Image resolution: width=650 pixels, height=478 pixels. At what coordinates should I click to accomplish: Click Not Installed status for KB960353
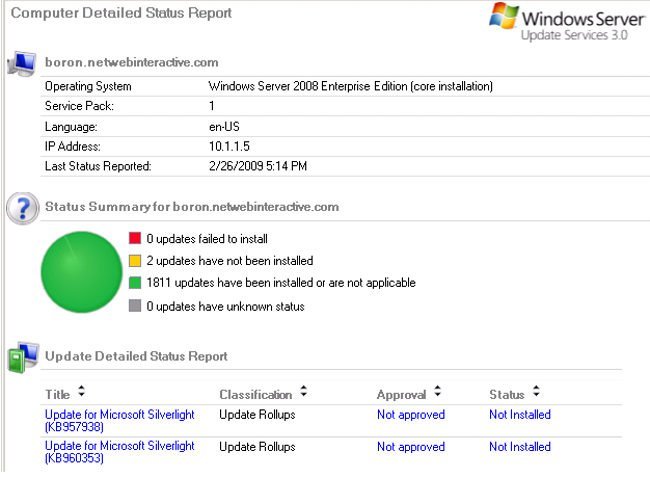(519, 447)
